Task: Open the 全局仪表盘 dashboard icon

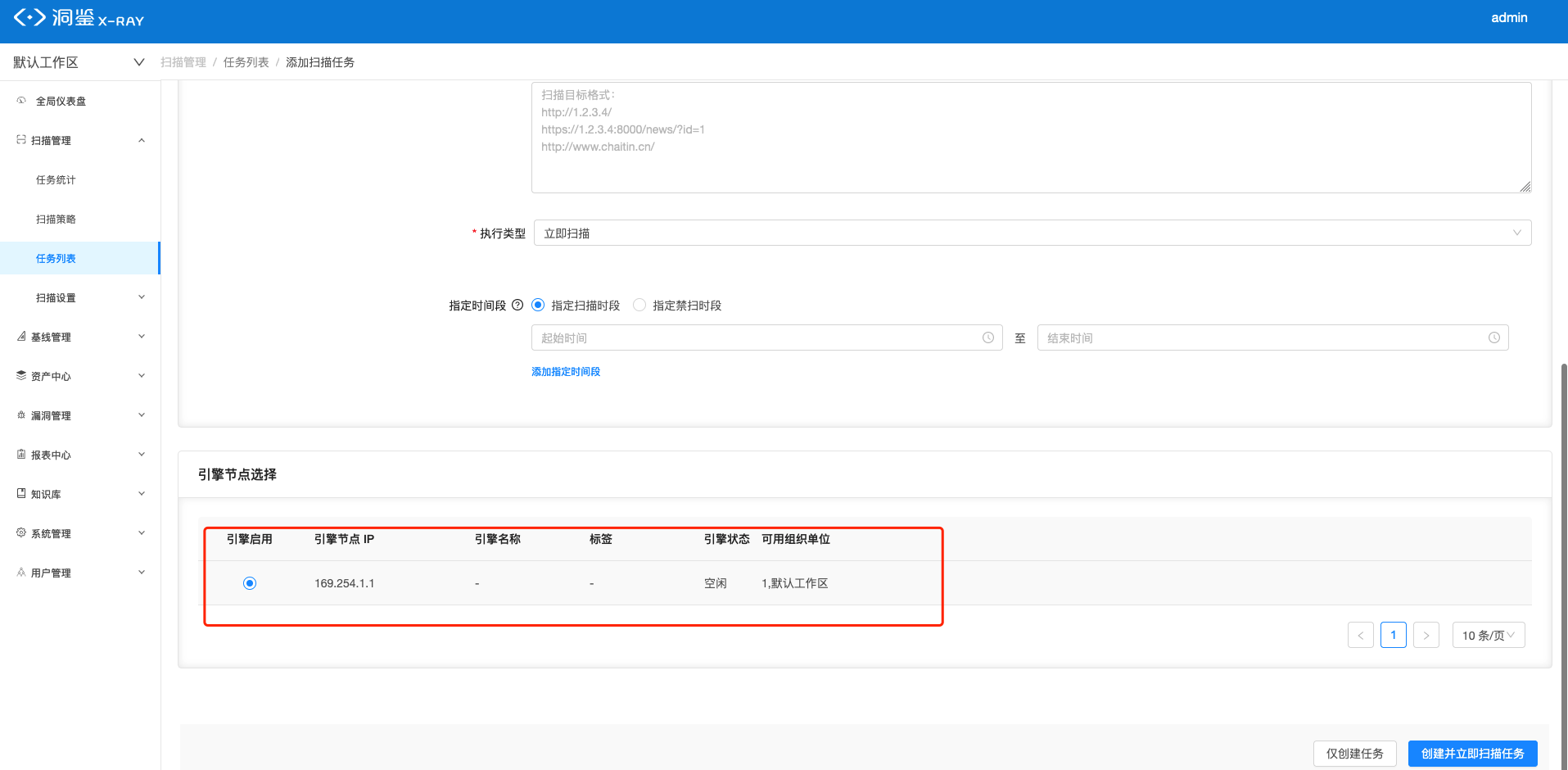Action: tap(21, 100)
